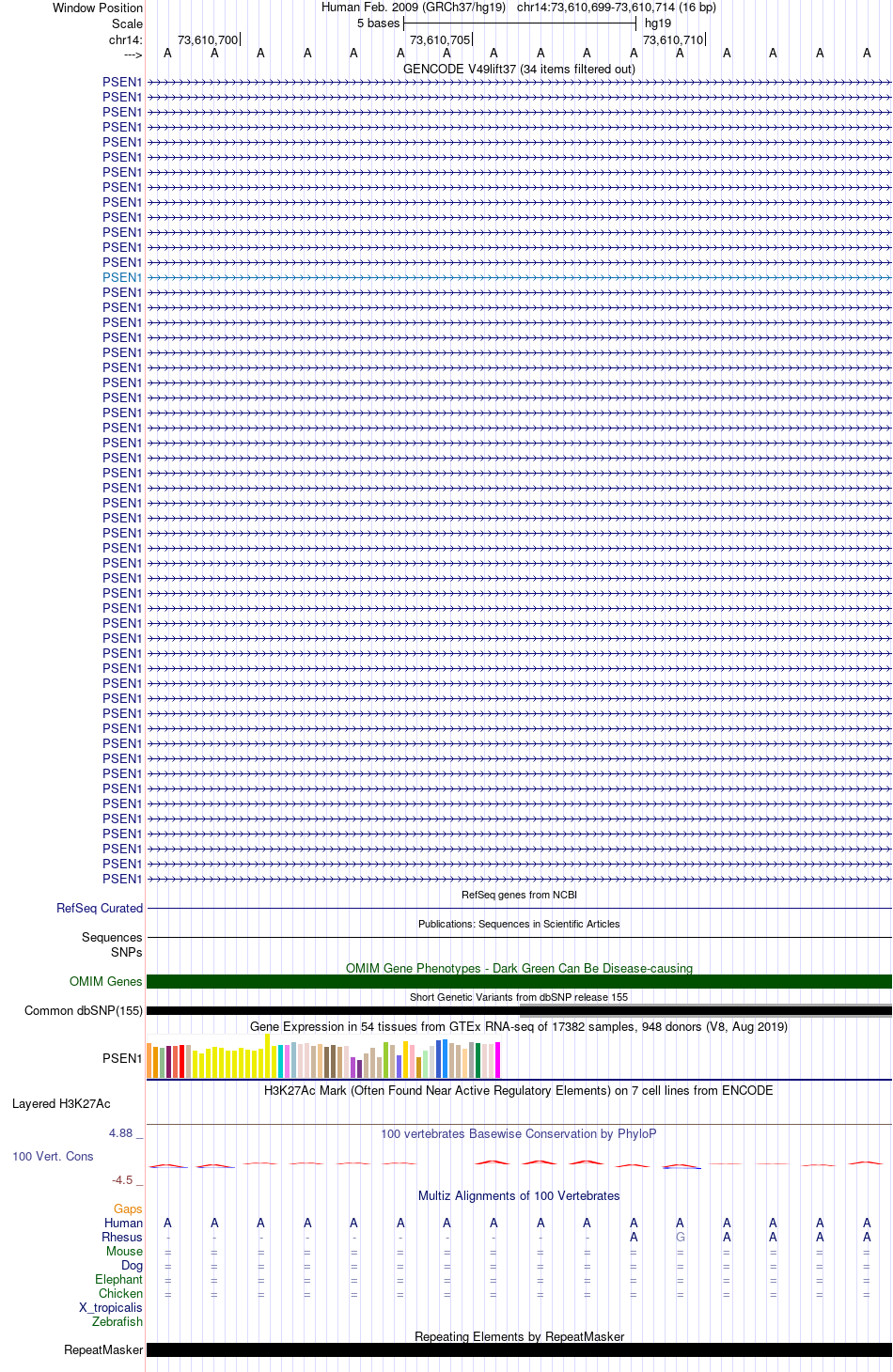Click the magenta bar ending the GTEx chart

coord(497,1060)
